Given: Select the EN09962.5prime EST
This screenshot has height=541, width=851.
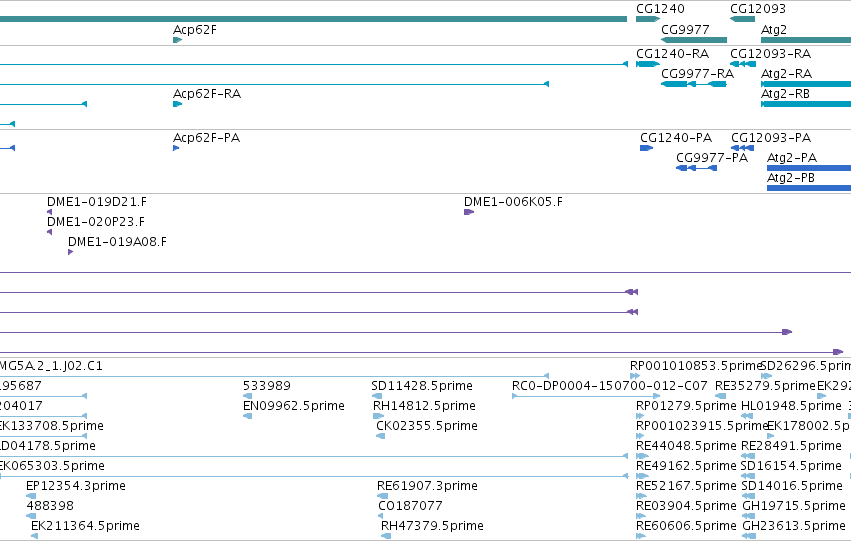Looking at the screenshot, I should [x=247, y=416].
